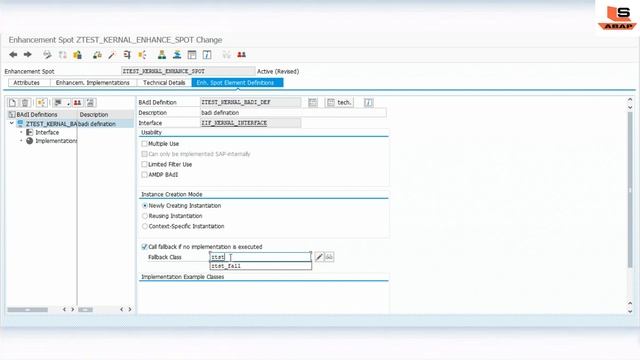Click the yellow expand icon in the tree toolbar
This screenshot has height=360, width=640.
pyautogui.click(x=41, y=103)
